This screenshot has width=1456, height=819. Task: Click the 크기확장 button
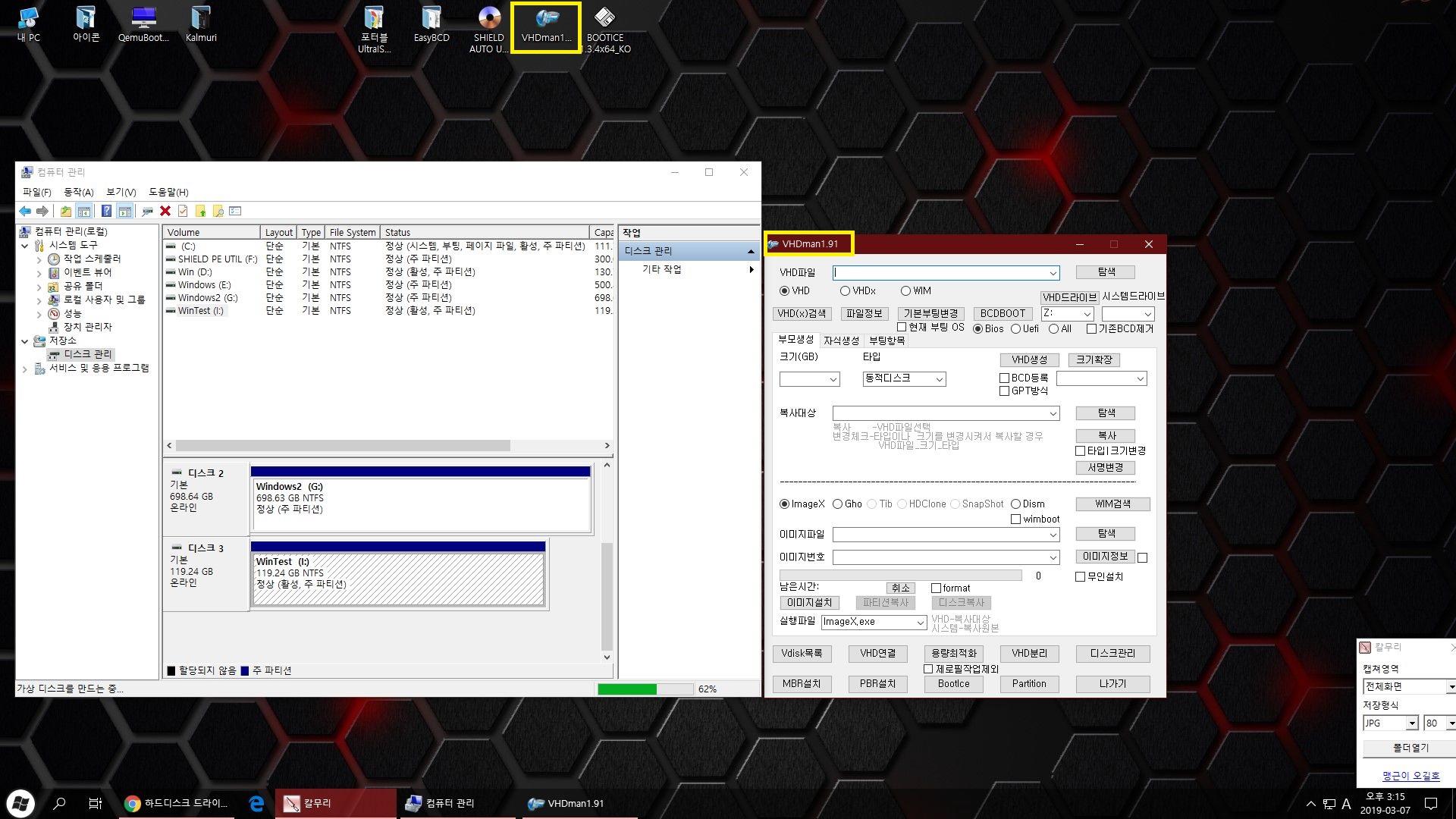click(x=1094, y=360)
